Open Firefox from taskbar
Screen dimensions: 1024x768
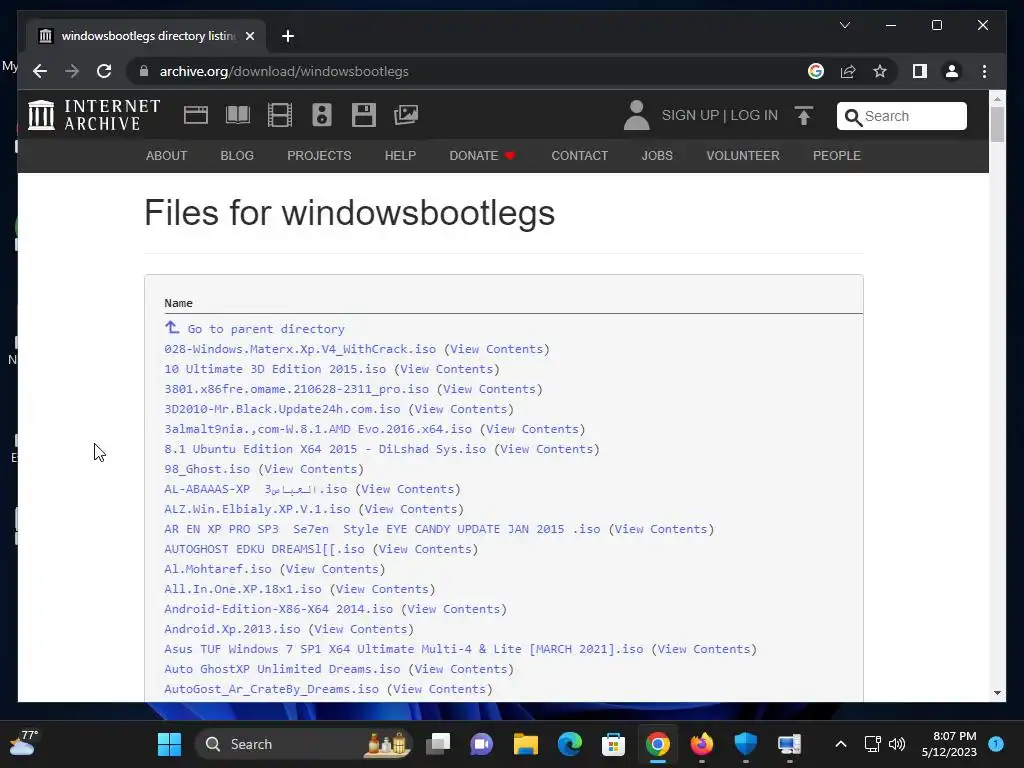point(702,744)
